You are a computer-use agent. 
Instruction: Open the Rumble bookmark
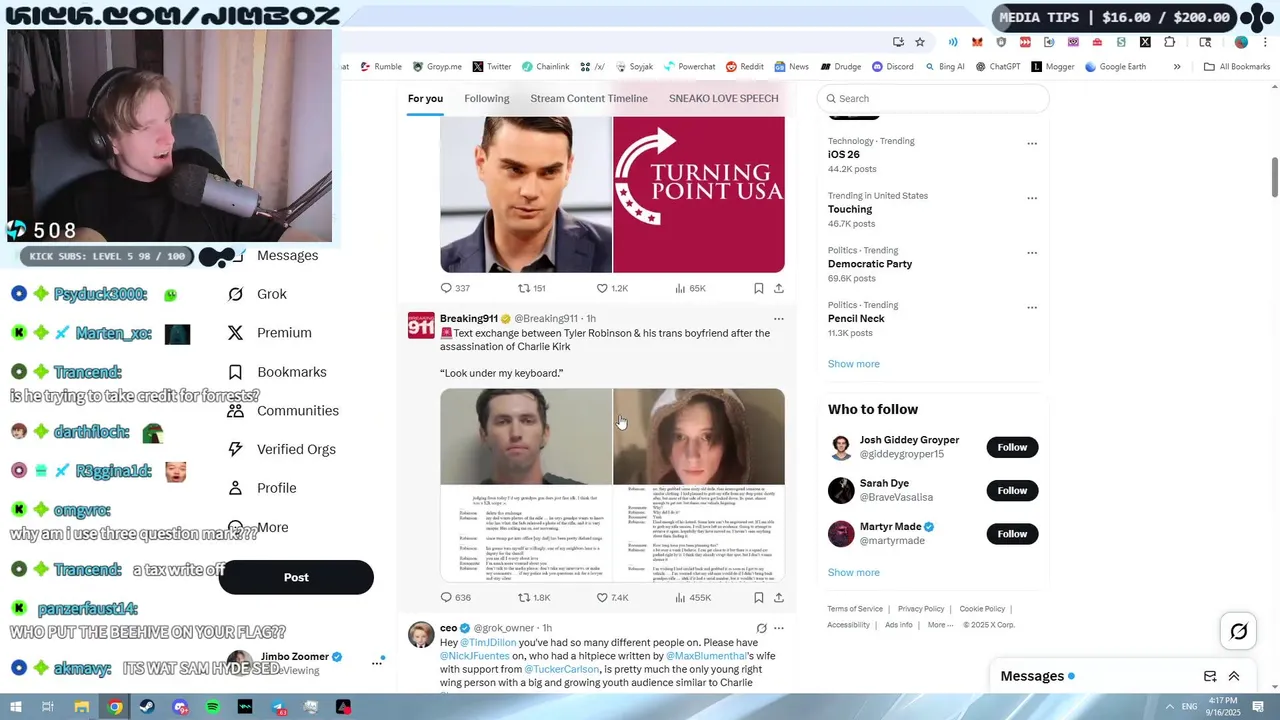(x=380, y=67)
